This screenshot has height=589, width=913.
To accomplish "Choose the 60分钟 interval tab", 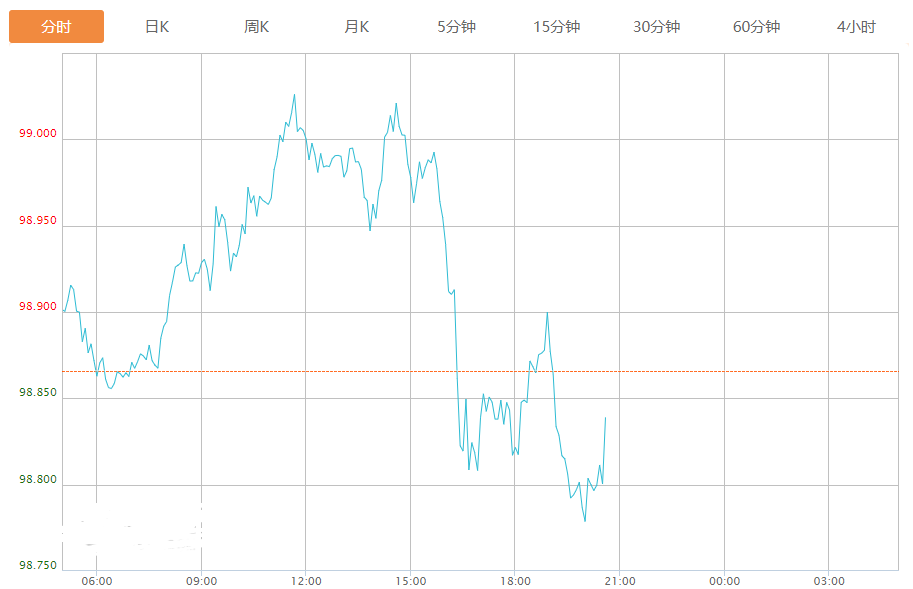I will click(757, 27).
